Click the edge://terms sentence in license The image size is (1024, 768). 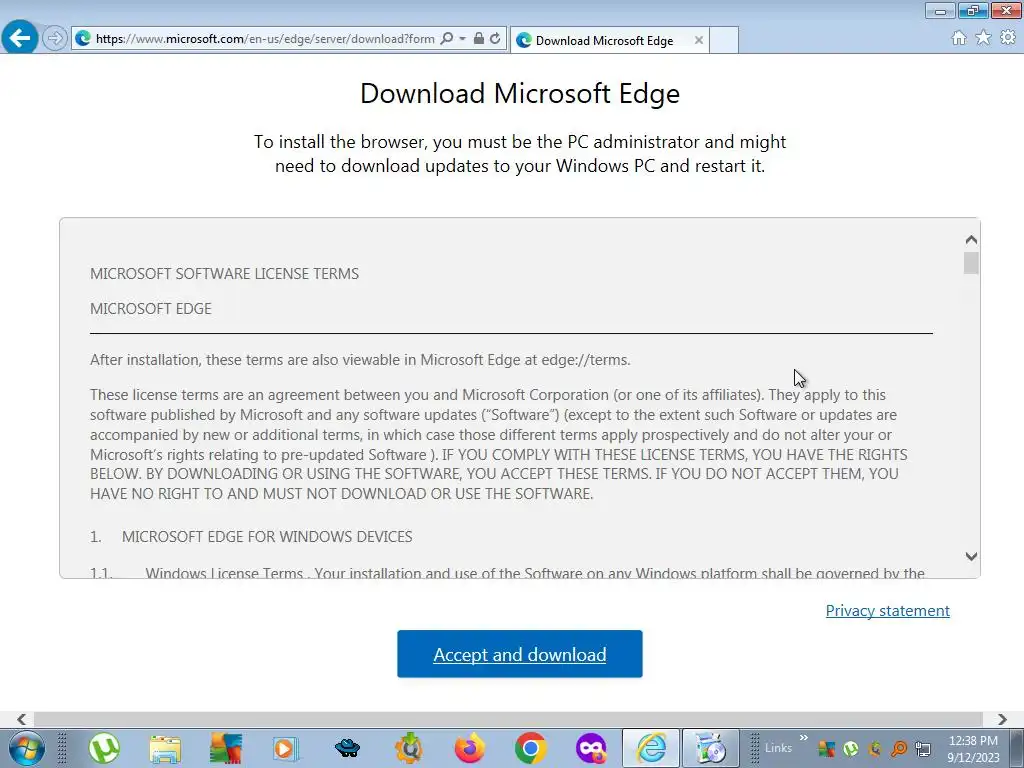[x=360, y=360]
